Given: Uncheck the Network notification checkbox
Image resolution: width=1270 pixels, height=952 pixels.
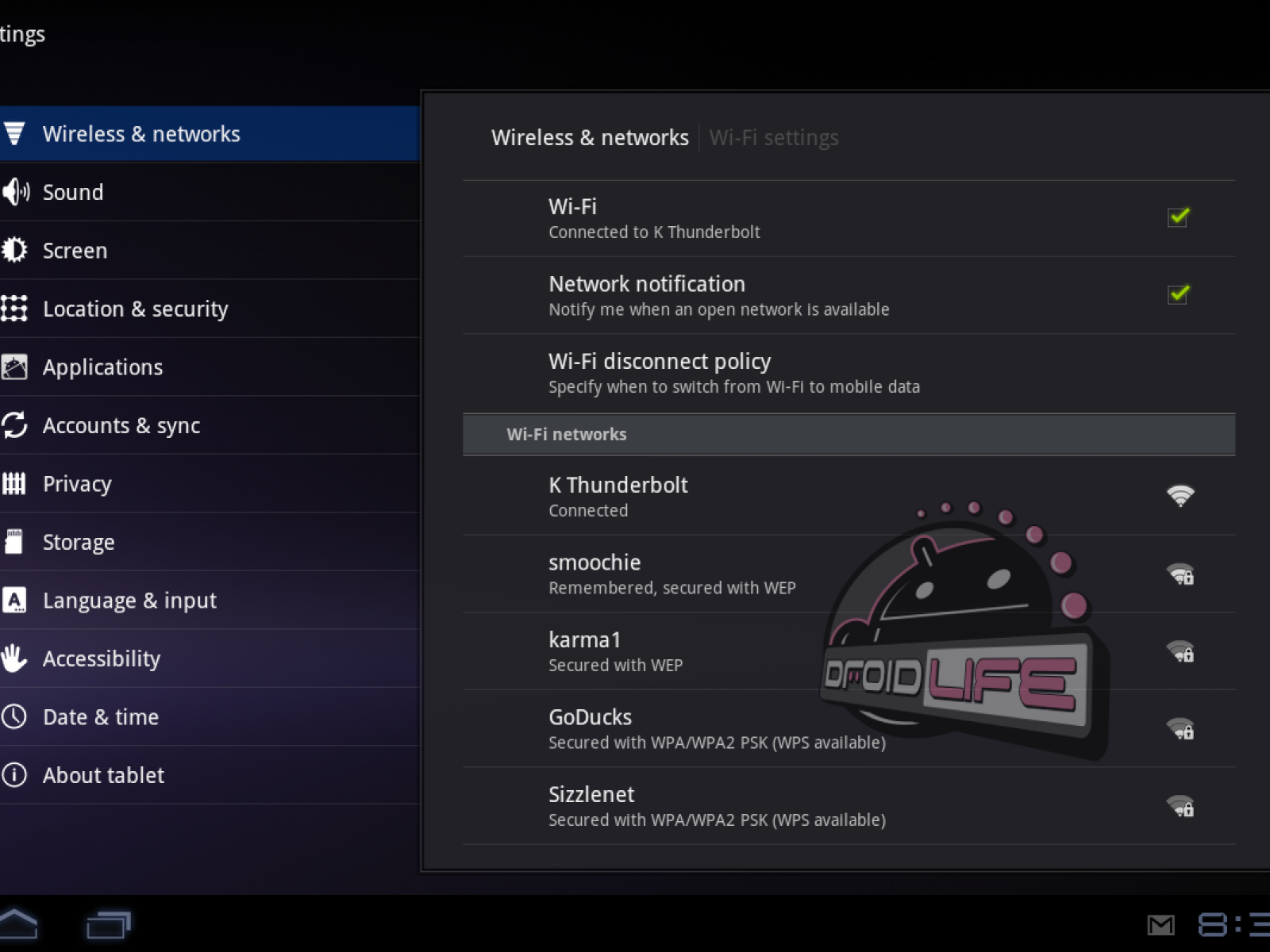Looking at the screenshot, I should click(1178, 294).
